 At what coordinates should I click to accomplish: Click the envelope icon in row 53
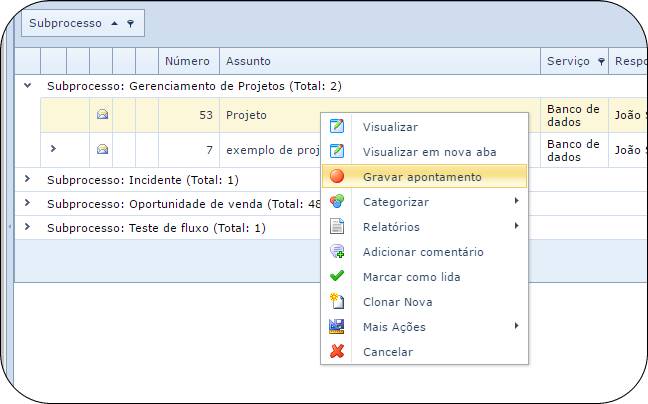(102, 114)
